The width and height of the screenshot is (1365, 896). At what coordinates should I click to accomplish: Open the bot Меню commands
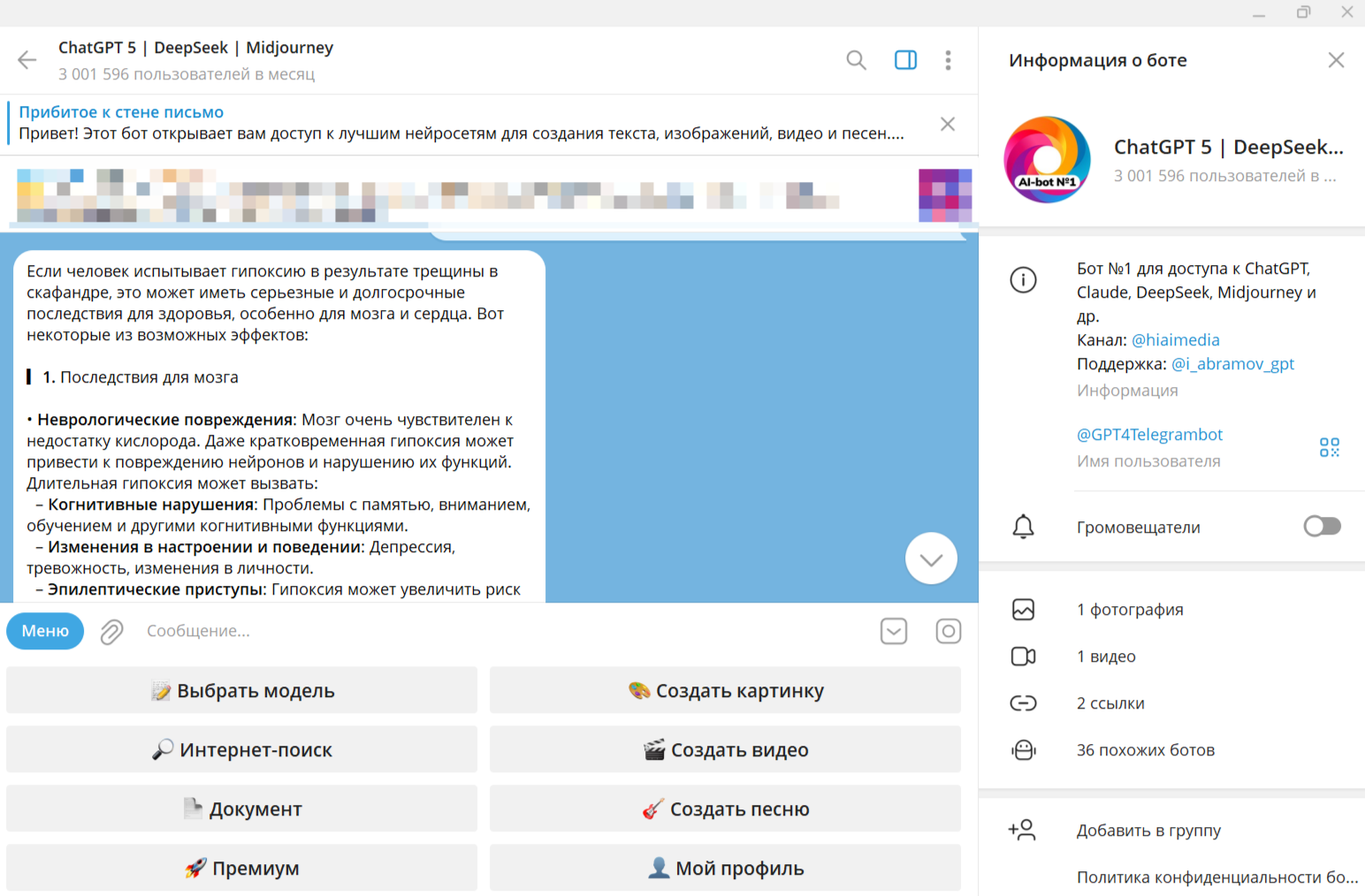click(x=44, y=631)
